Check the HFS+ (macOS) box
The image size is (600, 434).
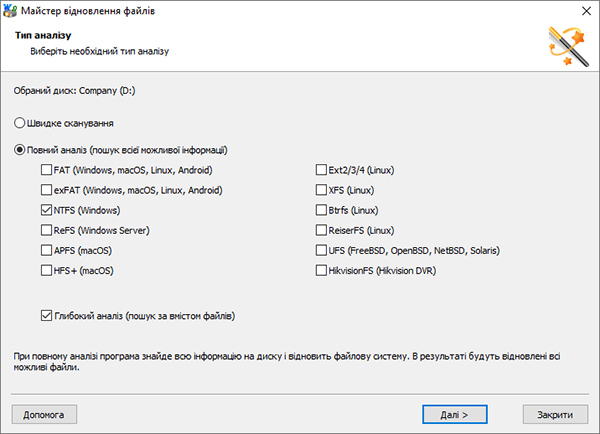pyautogui.click(x=46, y=270)
